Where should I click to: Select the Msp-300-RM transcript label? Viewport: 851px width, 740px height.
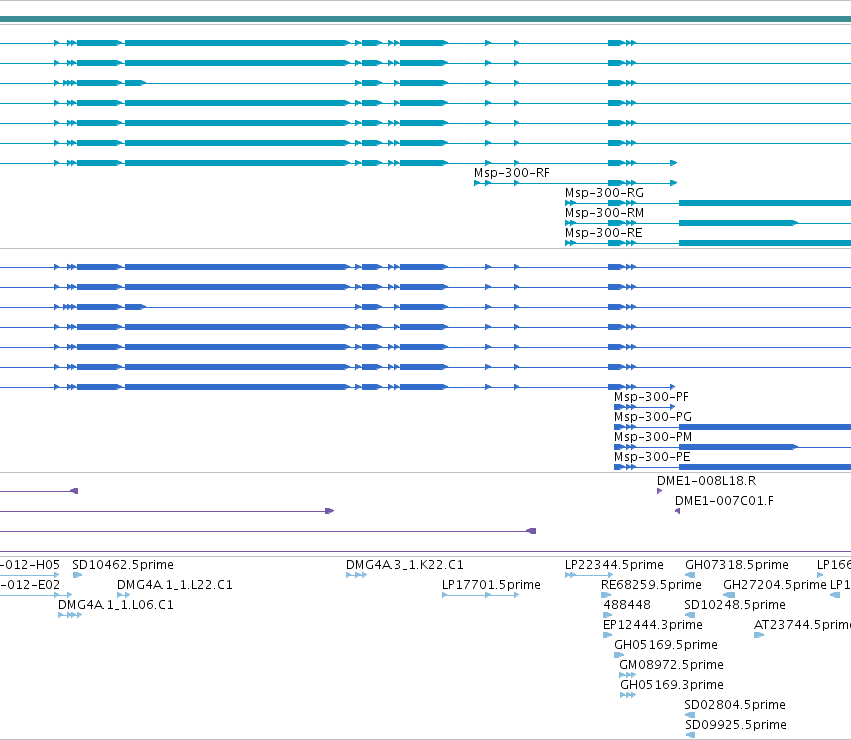tap(604, 213)
